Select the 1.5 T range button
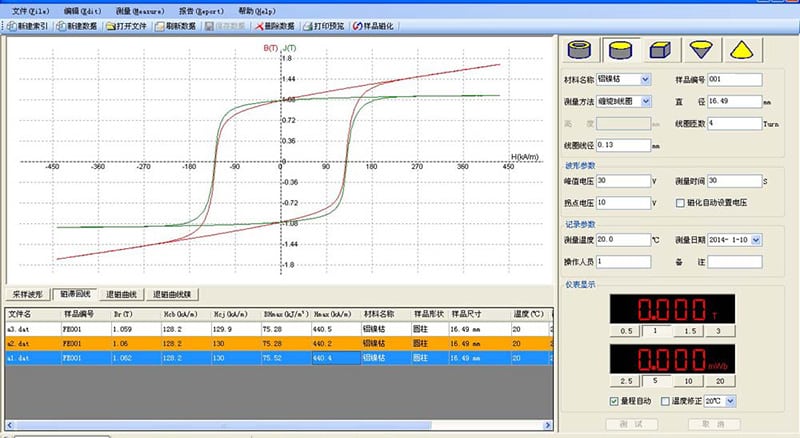This screenshot has width=800, height=438. (x=690, y=331)
